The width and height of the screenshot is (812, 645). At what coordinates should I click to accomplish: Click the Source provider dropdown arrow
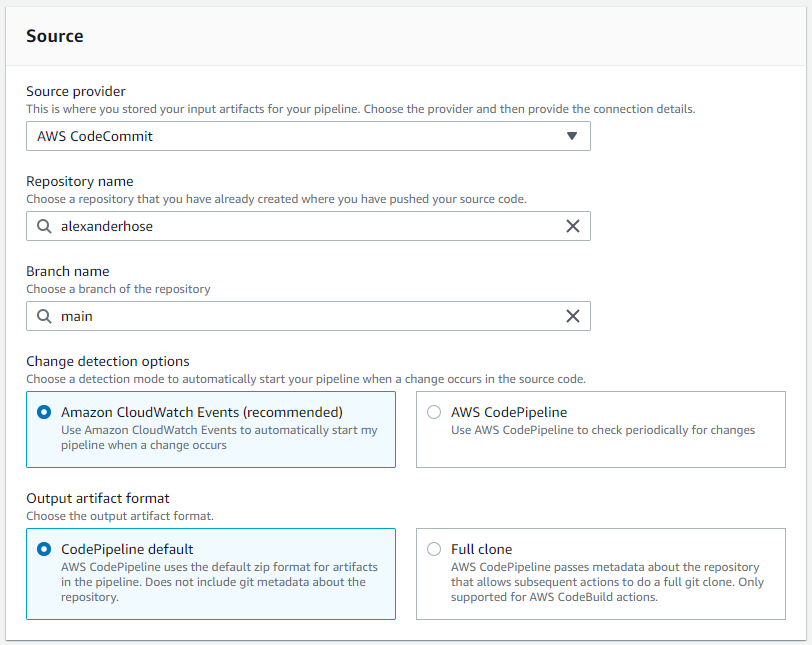[x=572, y=136]
